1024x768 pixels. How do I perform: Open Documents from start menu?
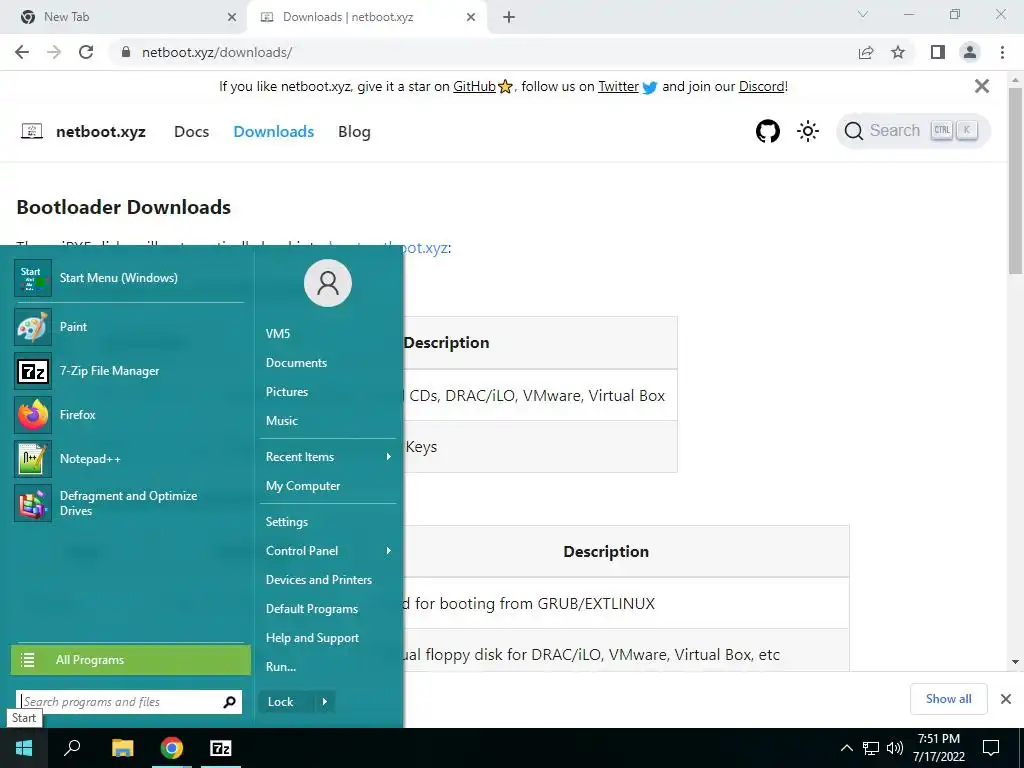[296, 363]
